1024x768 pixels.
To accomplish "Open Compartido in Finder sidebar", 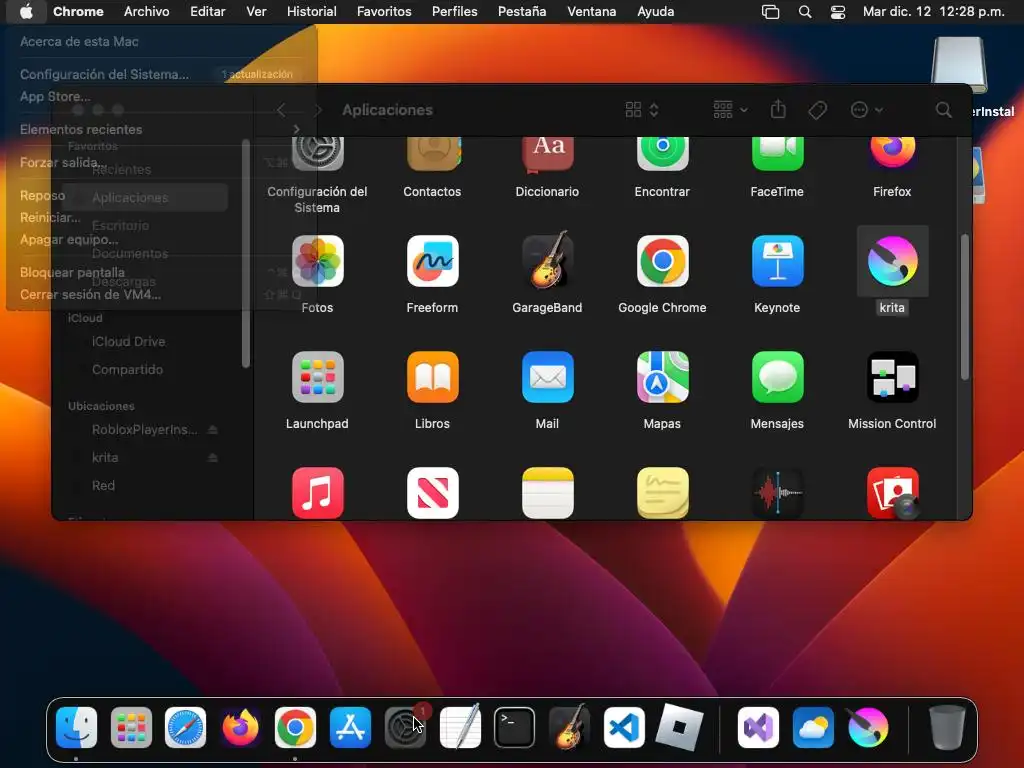I will coord(127,370).
